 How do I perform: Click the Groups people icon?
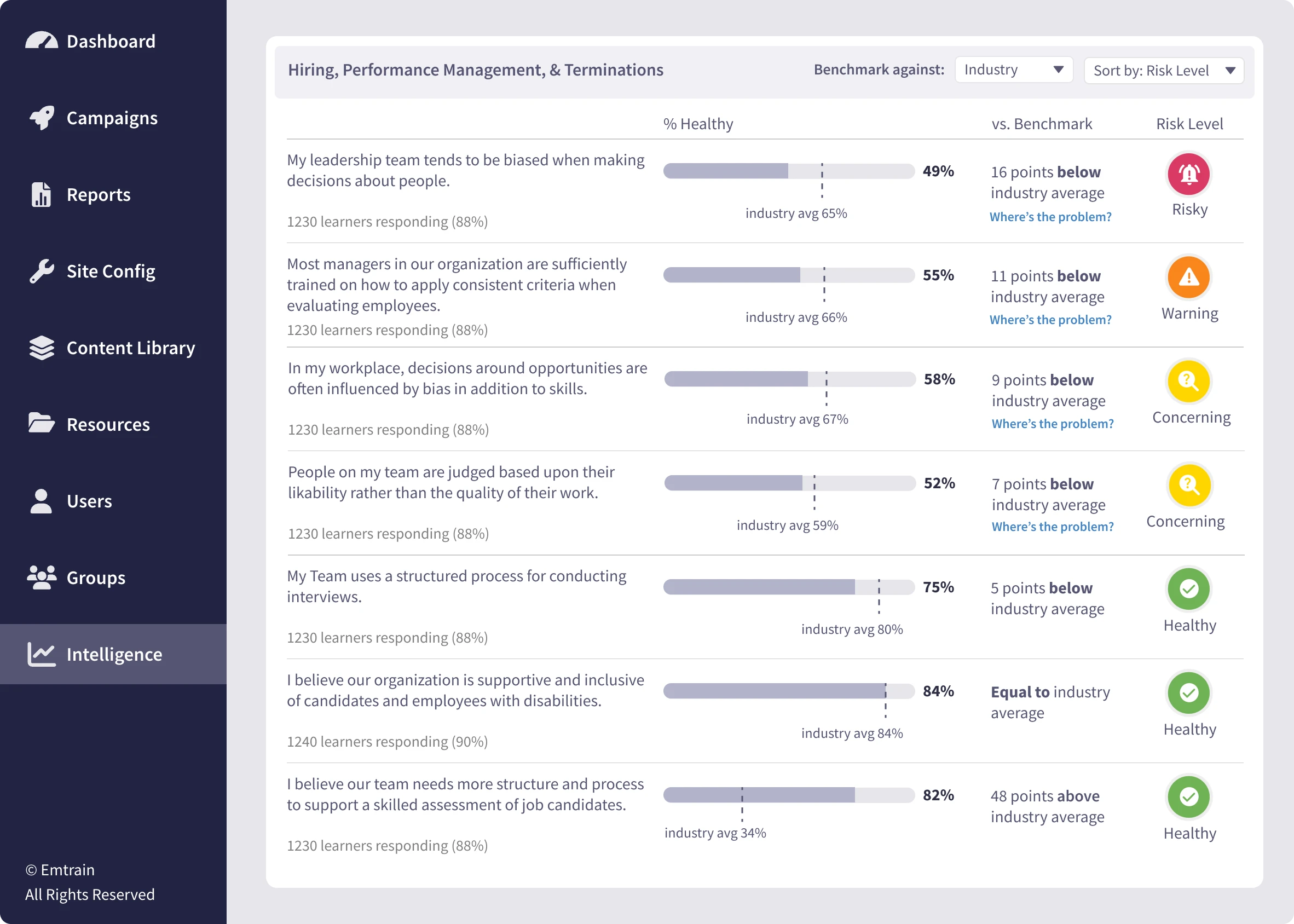coord(42,577)
